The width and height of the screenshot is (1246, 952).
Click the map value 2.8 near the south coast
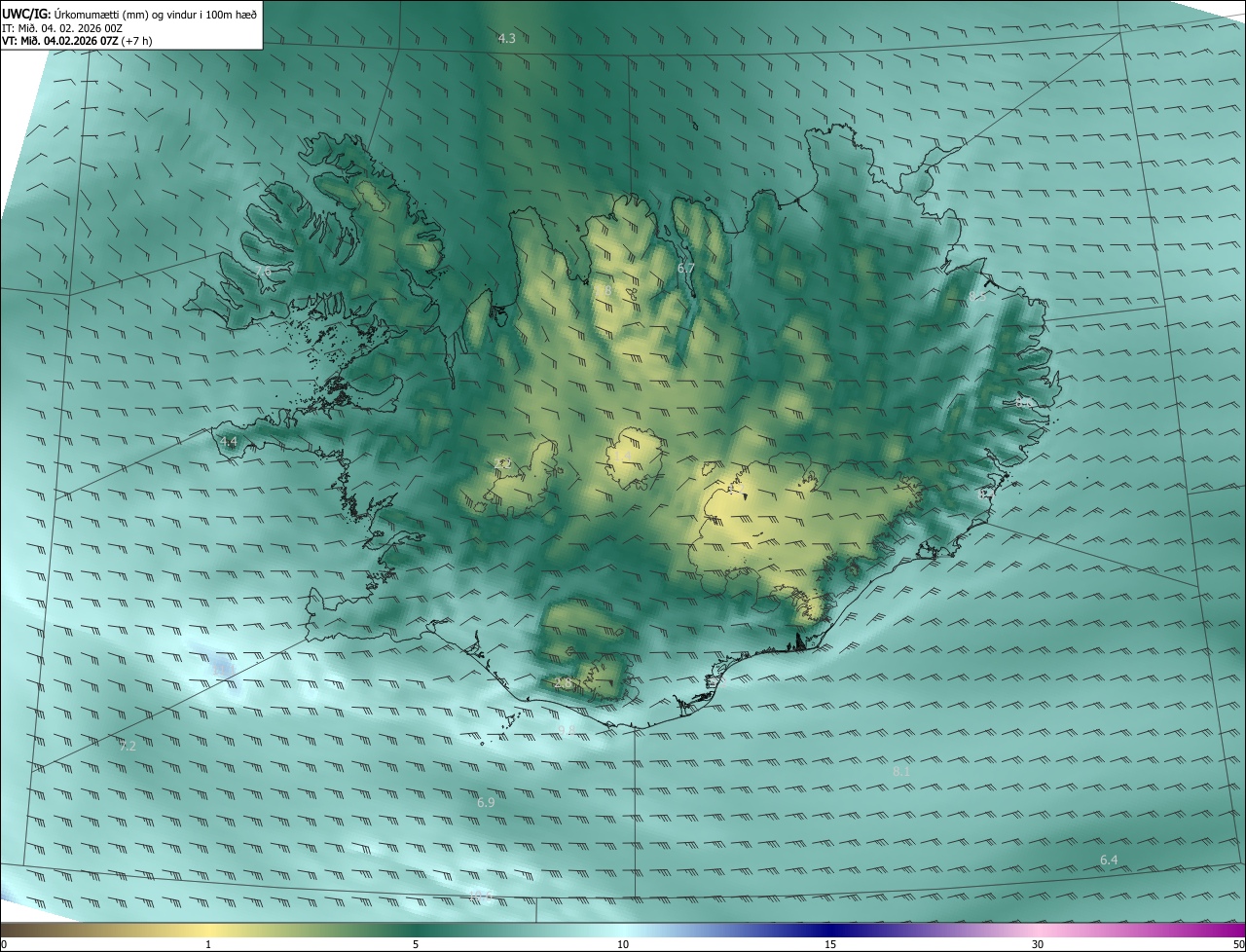[x=563, y=684]
